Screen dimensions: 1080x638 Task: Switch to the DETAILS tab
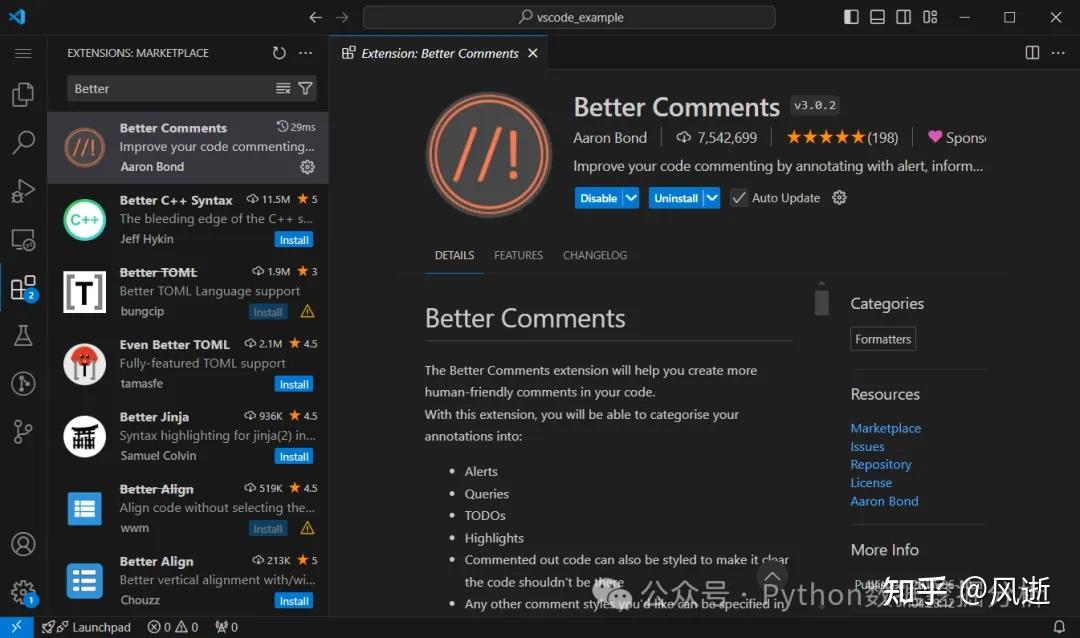point(454,255)
